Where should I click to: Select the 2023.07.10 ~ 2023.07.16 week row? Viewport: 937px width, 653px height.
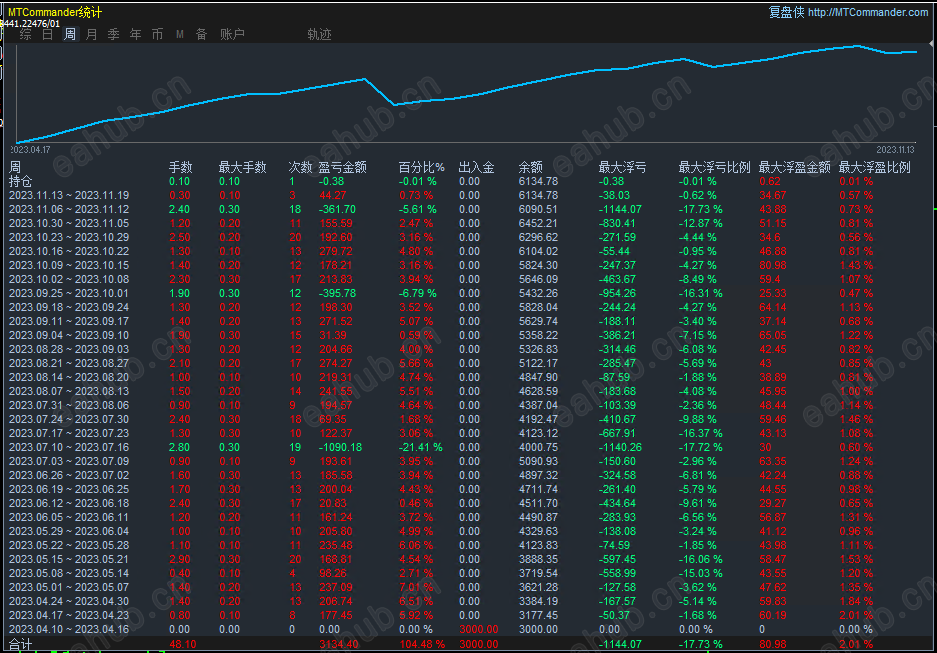(68, 447)
